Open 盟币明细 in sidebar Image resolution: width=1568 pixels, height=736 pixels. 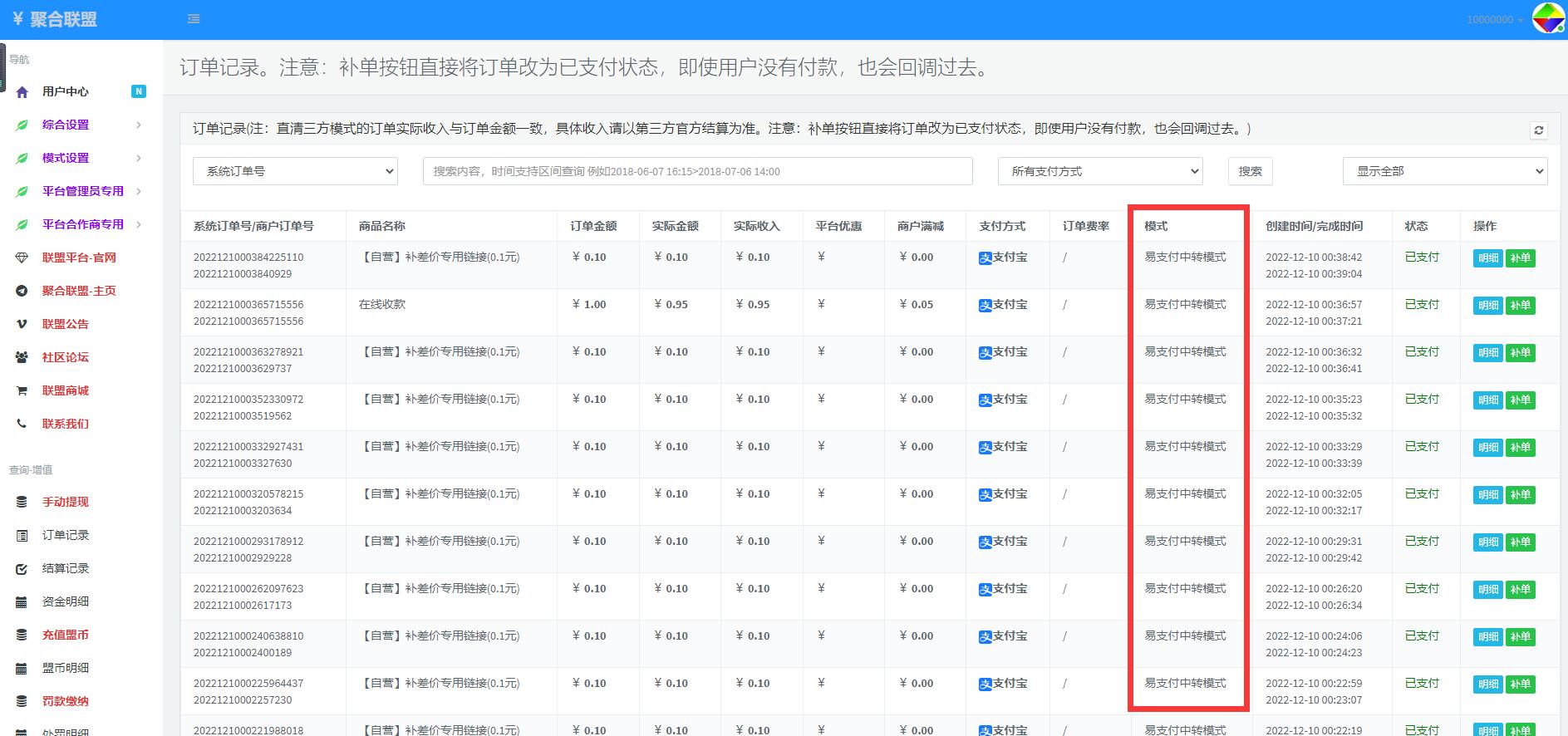click(x=66, y=668)
